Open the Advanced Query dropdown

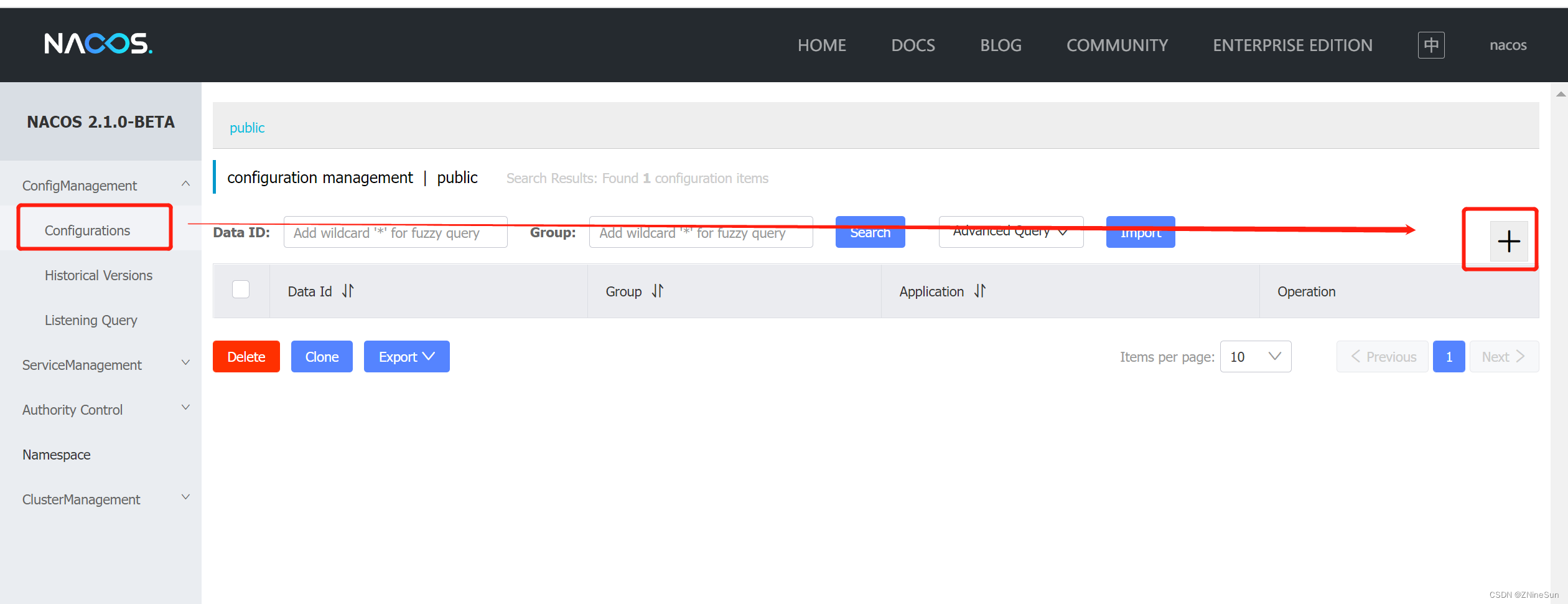click(x=1011, y=232)
